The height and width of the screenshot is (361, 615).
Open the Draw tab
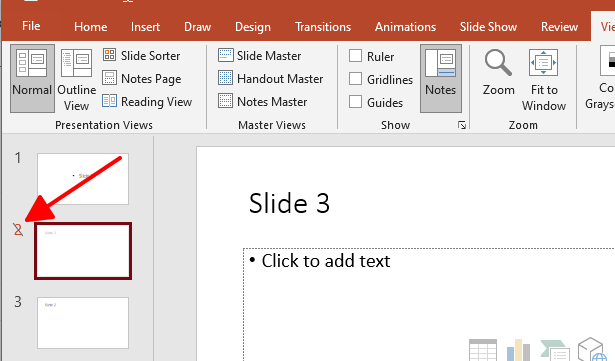tap(197, 27)
